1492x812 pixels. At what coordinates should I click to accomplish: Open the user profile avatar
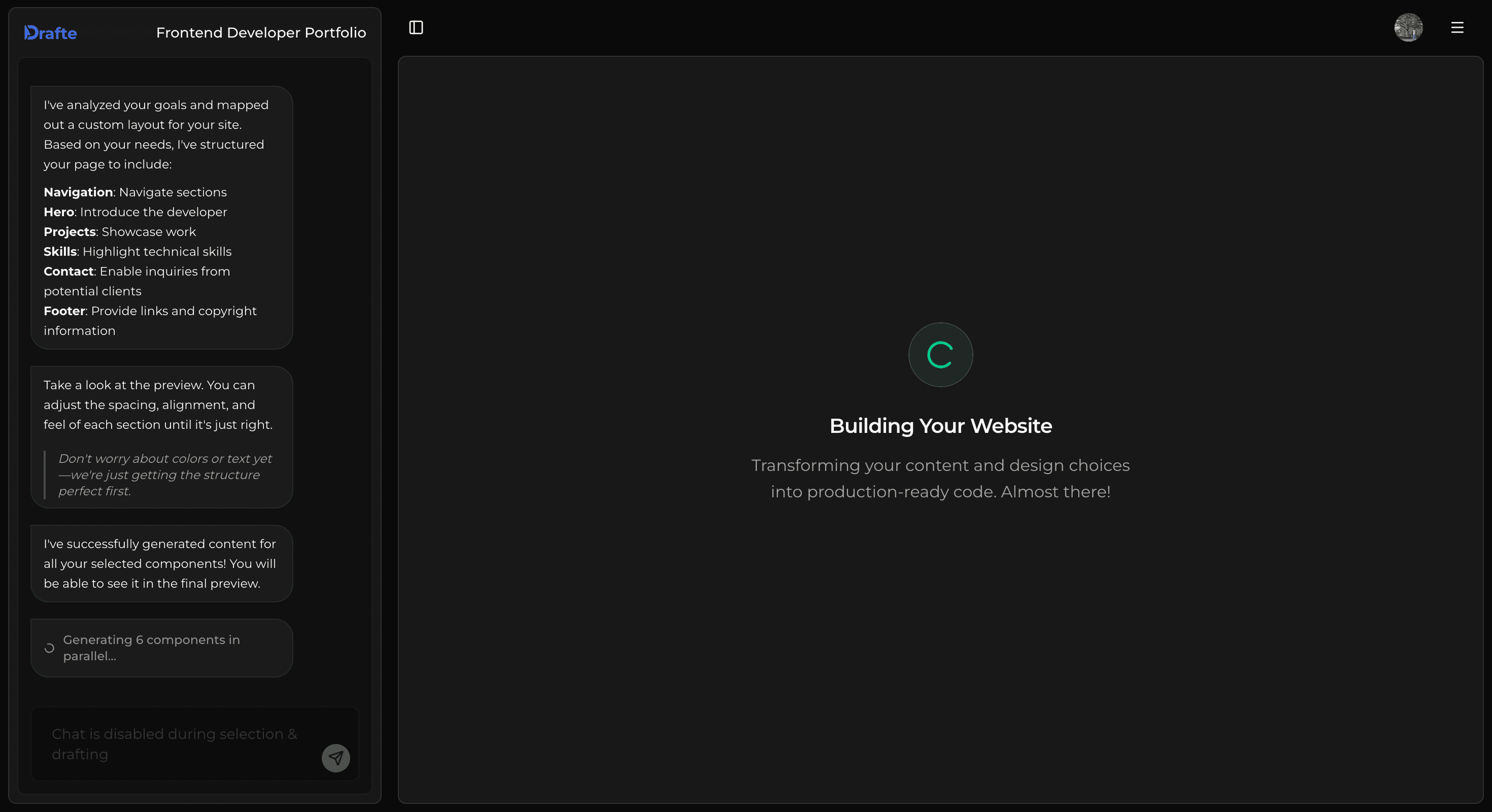pos(1408,27)
